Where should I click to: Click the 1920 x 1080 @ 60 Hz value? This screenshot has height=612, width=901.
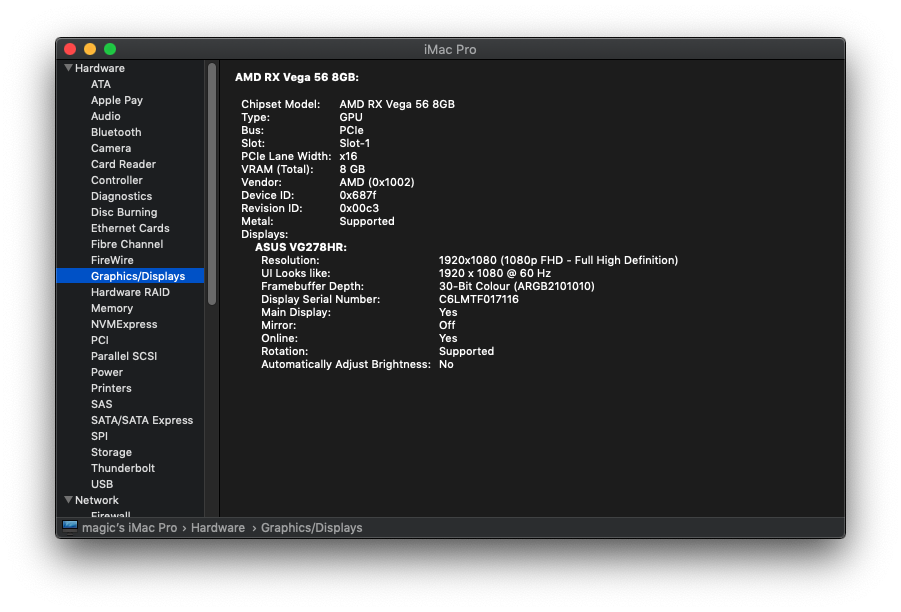pos(495,274)
